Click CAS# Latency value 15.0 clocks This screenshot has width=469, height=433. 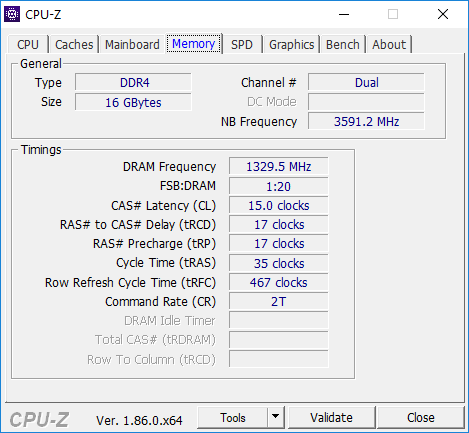[279, 205]
